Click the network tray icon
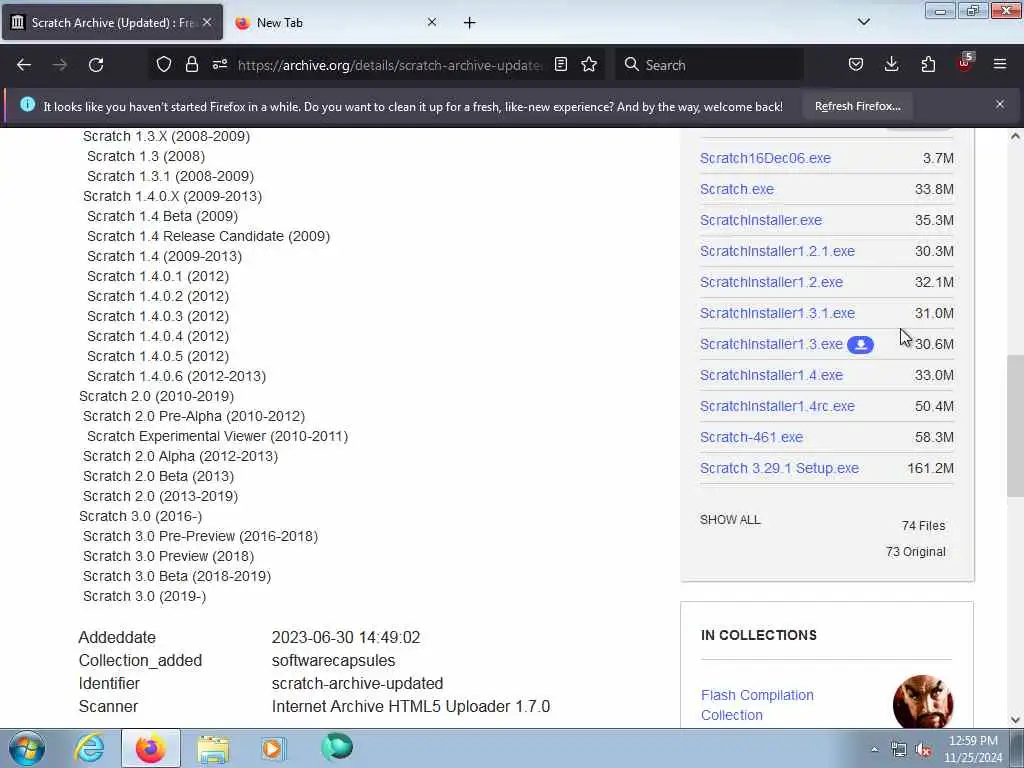 click(899, 750)
